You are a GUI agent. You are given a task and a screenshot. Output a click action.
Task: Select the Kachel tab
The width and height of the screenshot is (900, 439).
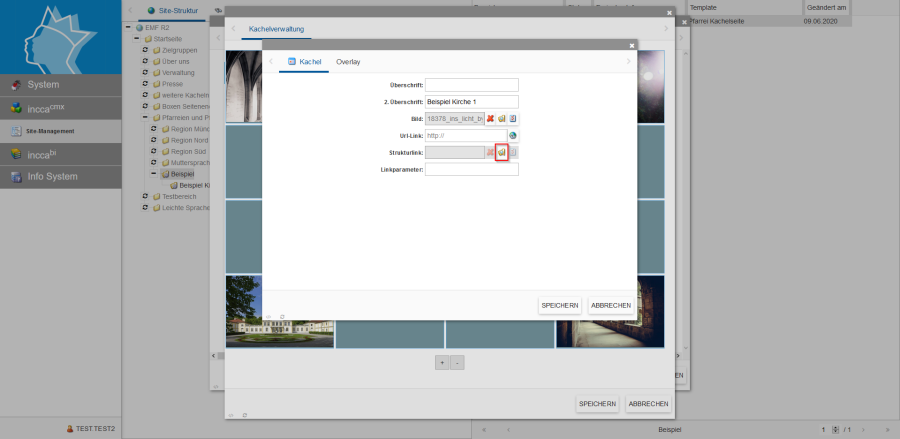[304, 62]
